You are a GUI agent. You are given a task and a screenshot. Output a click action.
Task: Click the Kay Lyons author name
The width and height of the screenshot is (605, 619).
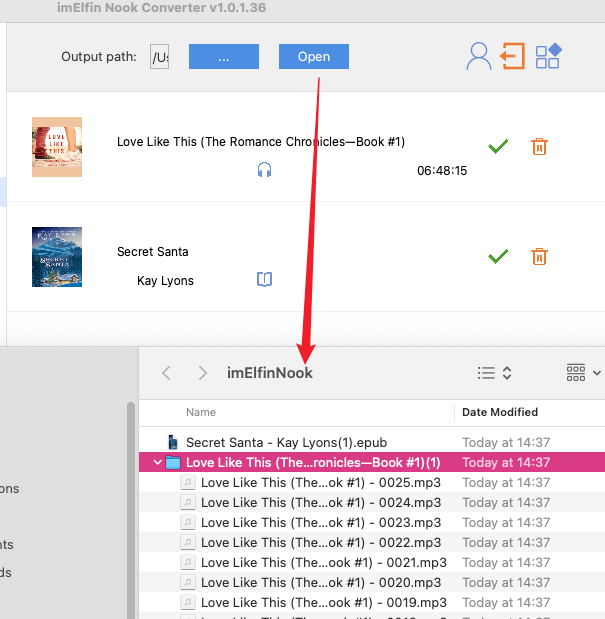click(165, 281)
